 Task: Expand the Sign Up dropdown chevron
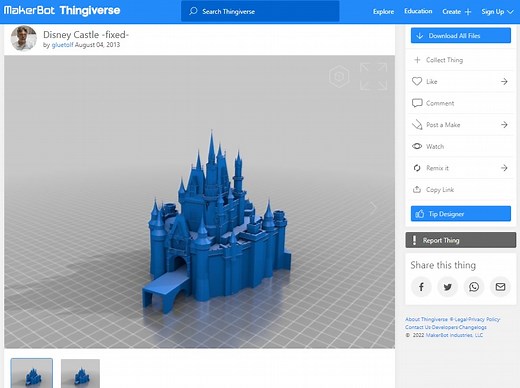pos(510,12)
